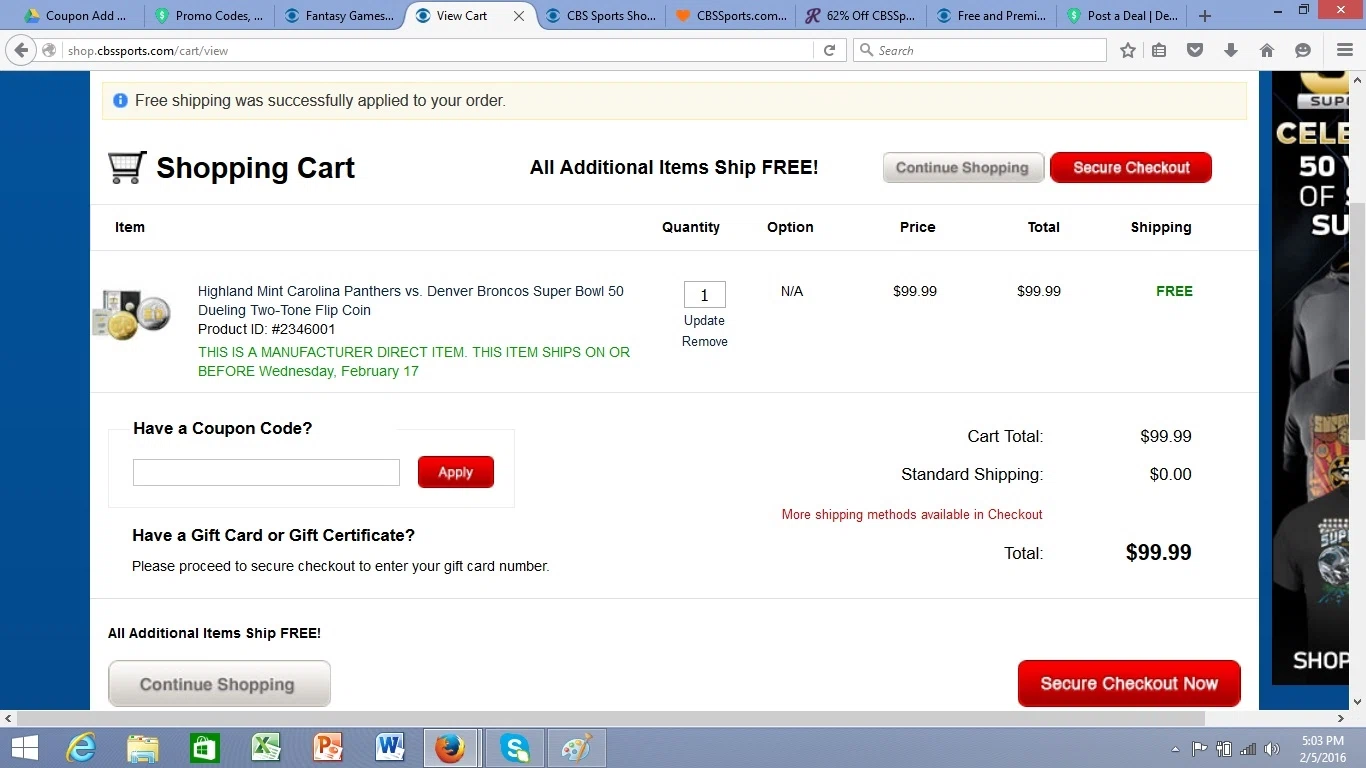The height and width of the screenshot is (768, 1366).
Task: Open a new tab with plus icon
Action: (x=1205, y=16)
